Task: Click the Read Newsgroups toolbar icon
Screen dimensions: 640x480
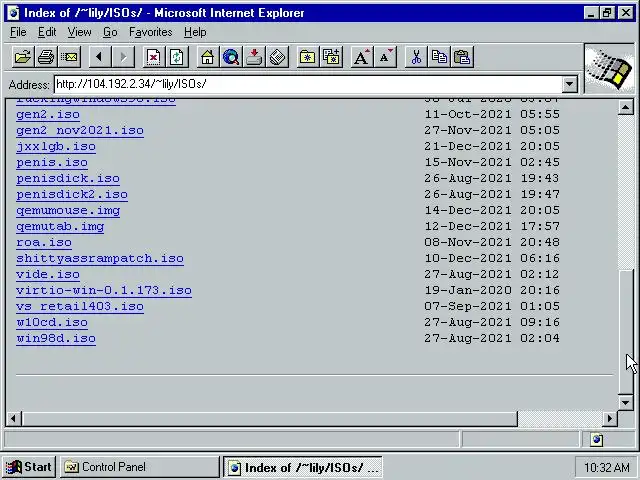Action: [x=254, y=57]
